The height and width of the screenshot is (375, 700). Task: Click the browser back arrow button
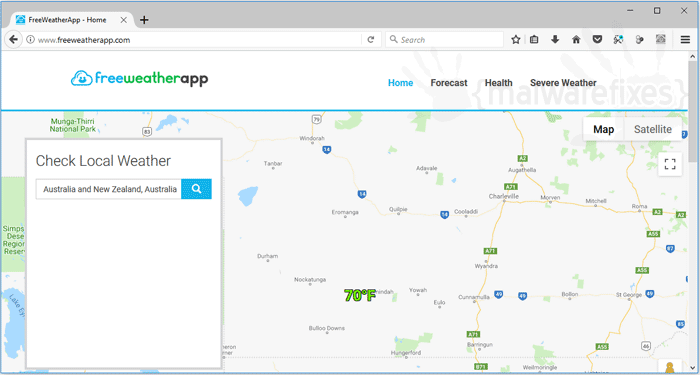(13, 40)
